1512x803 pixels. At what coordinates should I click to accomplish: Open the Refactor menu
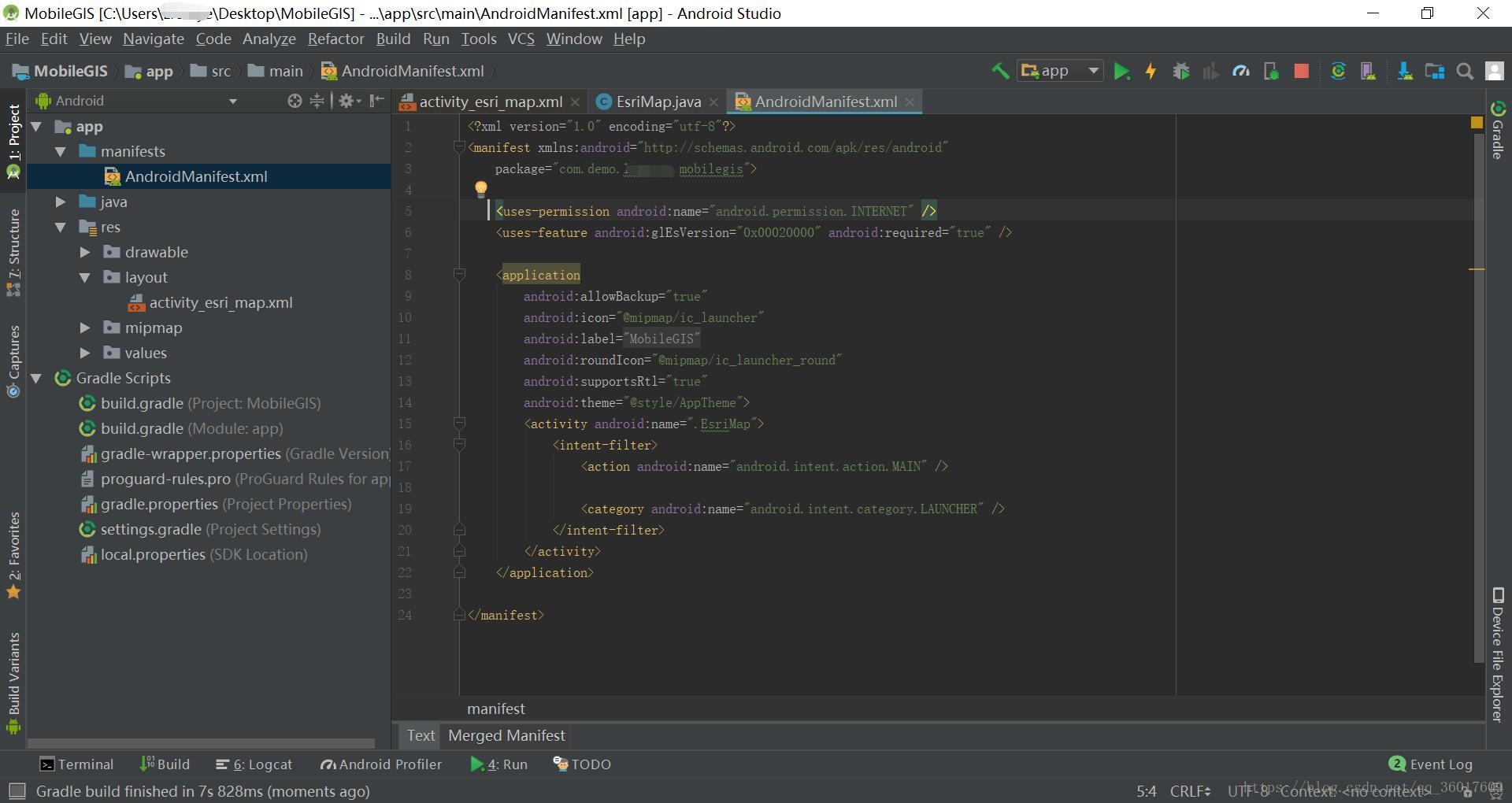pyautogui.click(x=335, y=39)
